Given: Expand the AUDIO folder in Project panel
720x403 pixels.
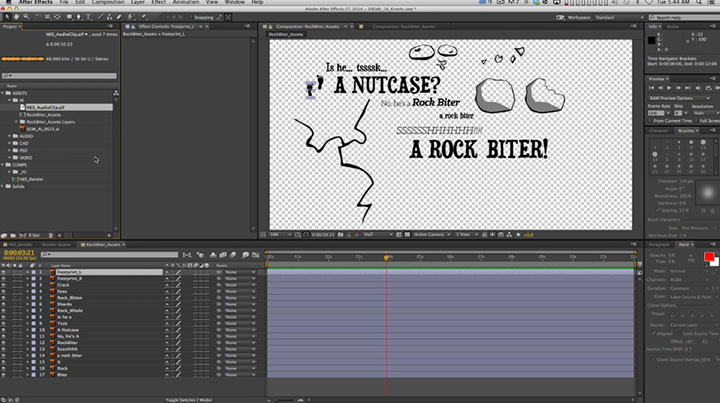Looking at the screenshot, I should [10, 136].
